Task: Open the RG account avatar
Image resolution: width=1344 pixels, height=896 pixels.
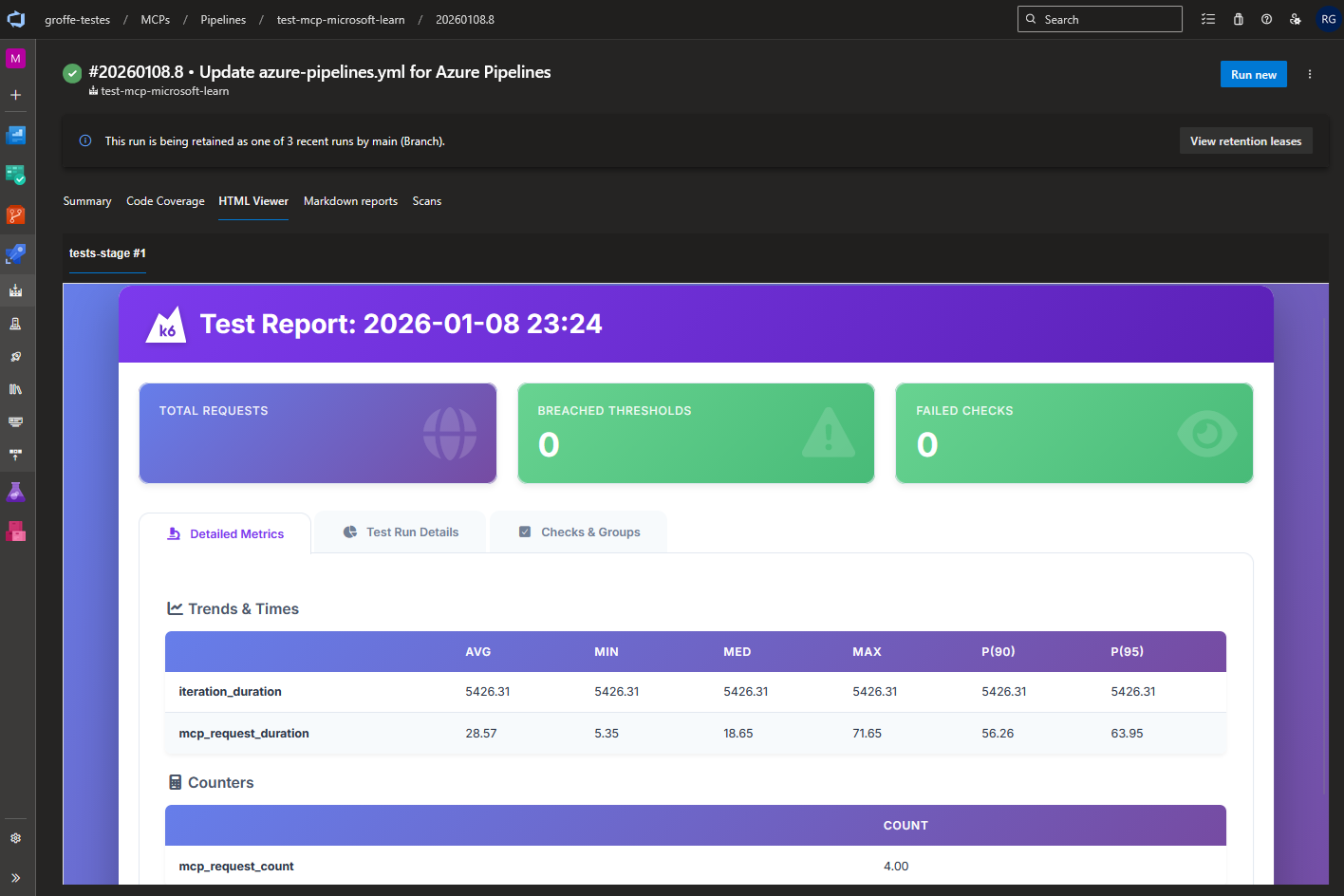Action: [x=1328, y=19]
